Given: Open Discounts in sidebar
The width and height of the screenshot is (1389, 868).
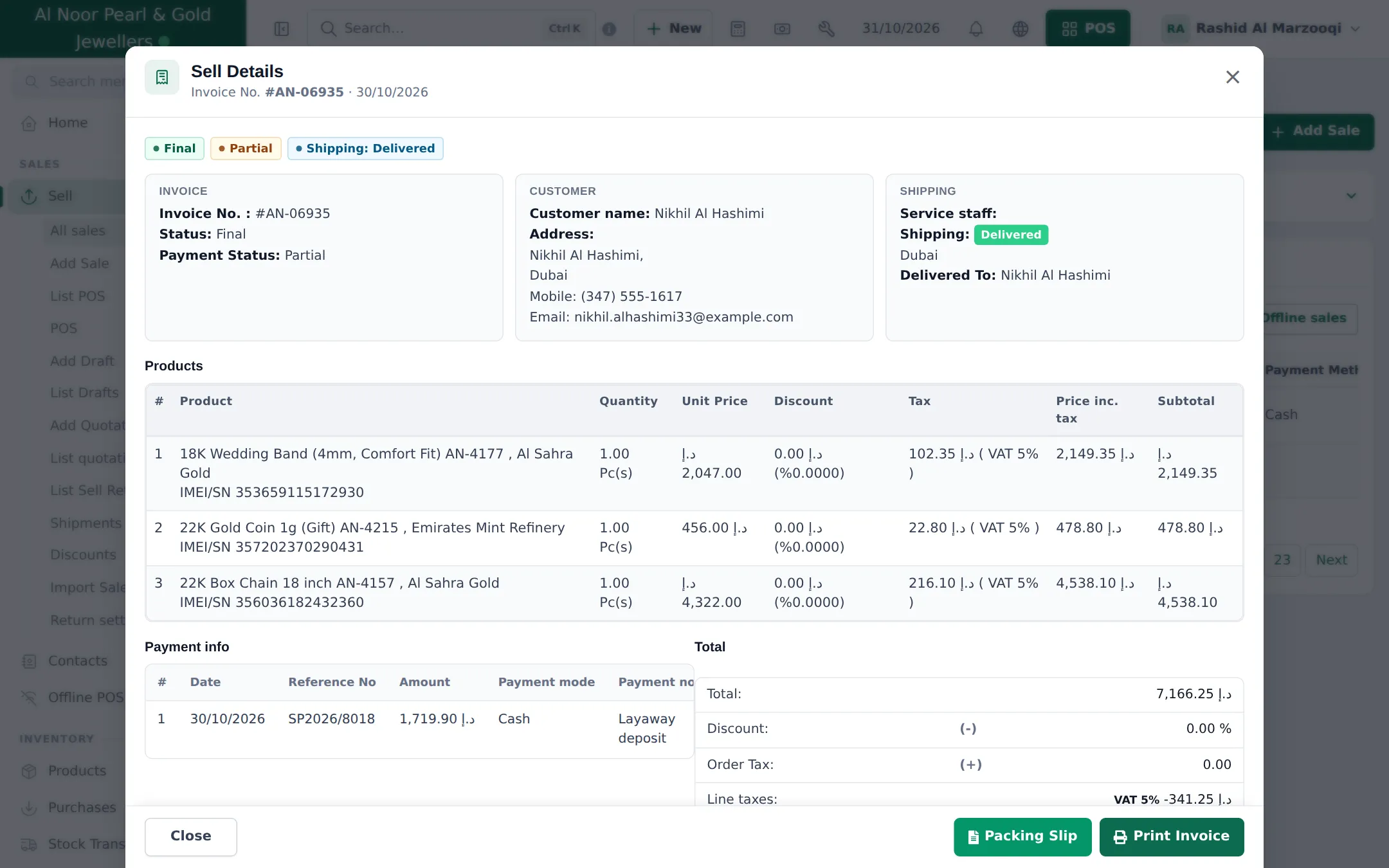Looking at the screenshot, I should click(83, 555).
